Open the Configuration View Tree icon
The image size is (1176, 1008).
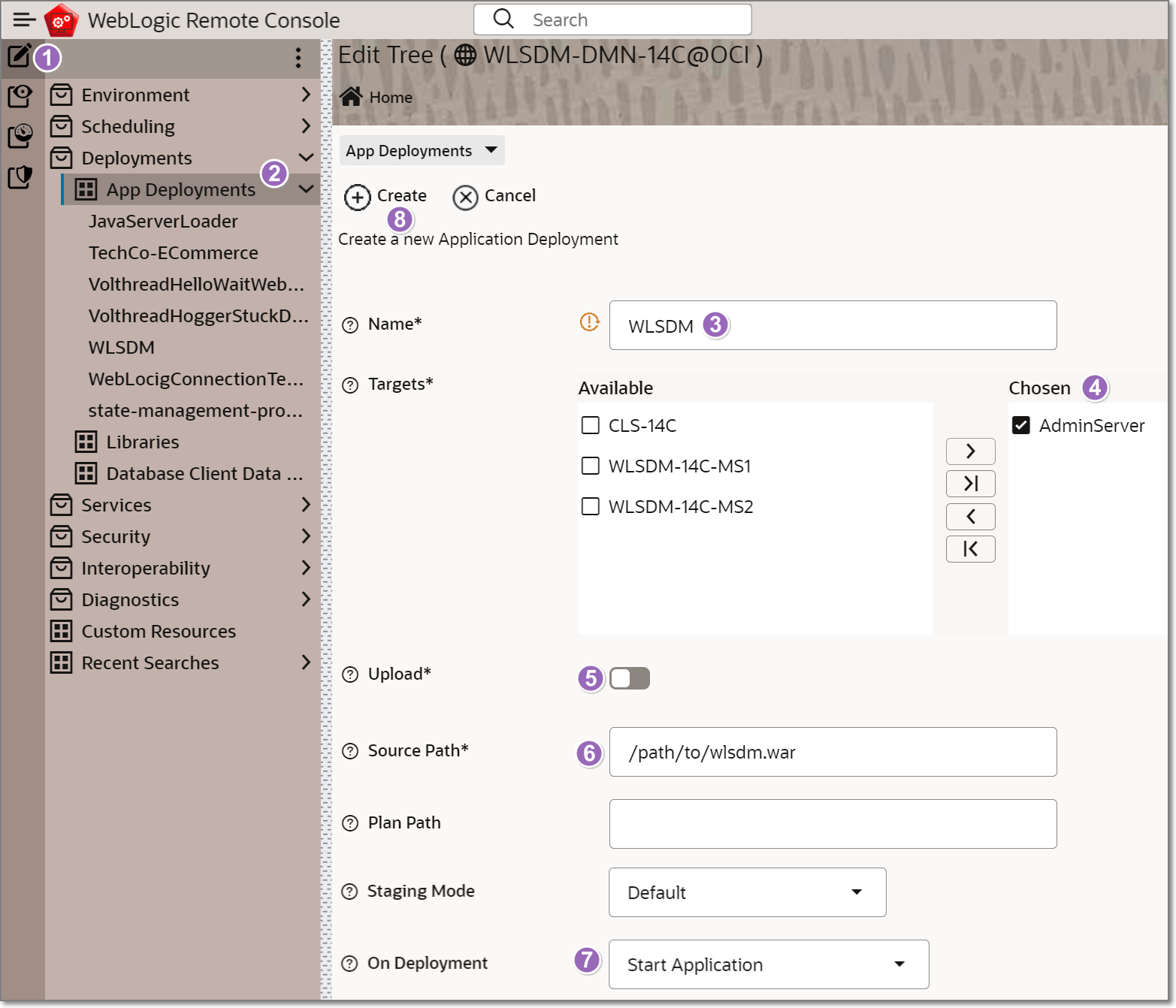20,96
